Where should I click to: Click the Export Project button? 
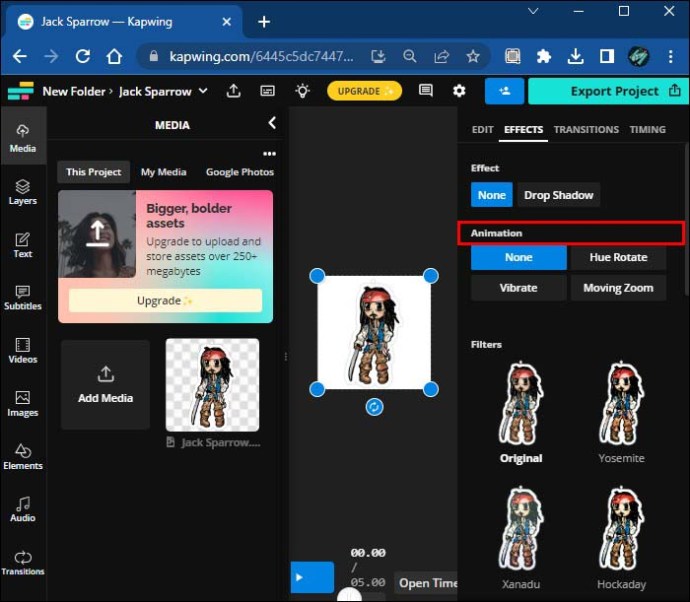(x=607, y=91)
